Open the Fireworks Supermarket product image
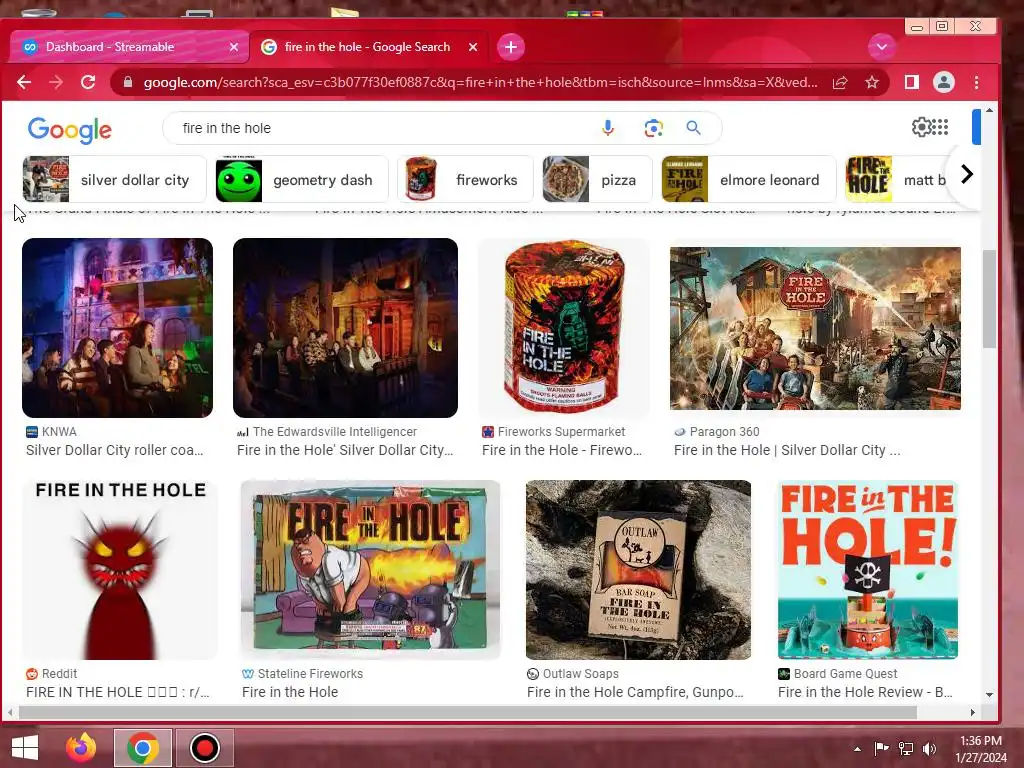The width and height of the screenshot is (1024, 768). [x=564, y=328]
